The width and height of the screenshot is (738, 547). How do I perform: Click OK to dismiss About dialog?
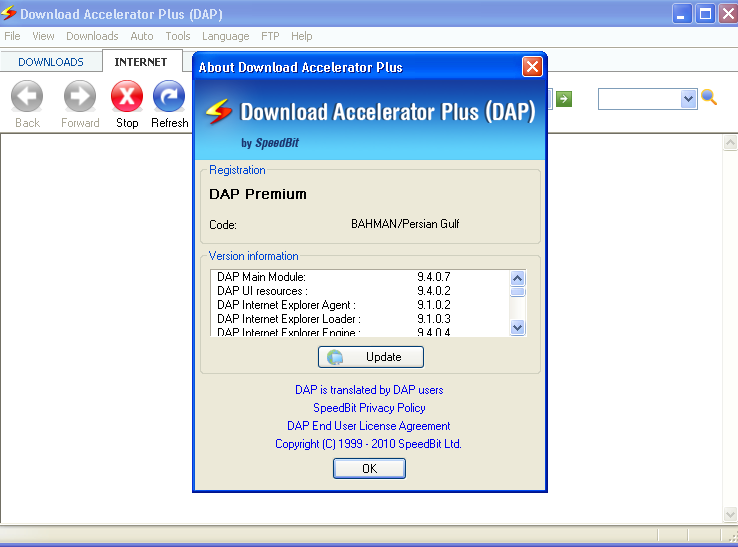369,468
